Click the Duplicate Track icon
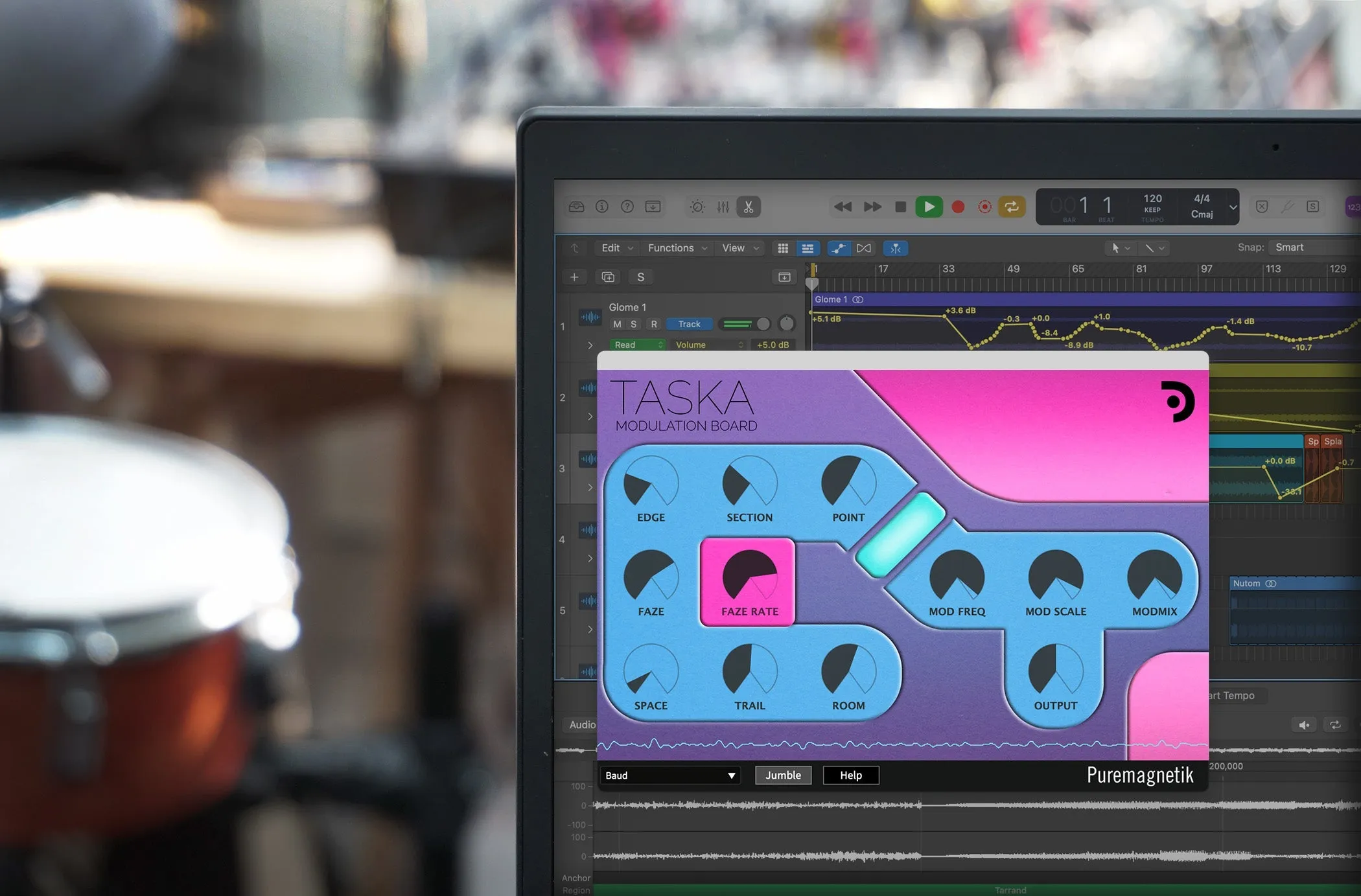 tap(608, 277)
